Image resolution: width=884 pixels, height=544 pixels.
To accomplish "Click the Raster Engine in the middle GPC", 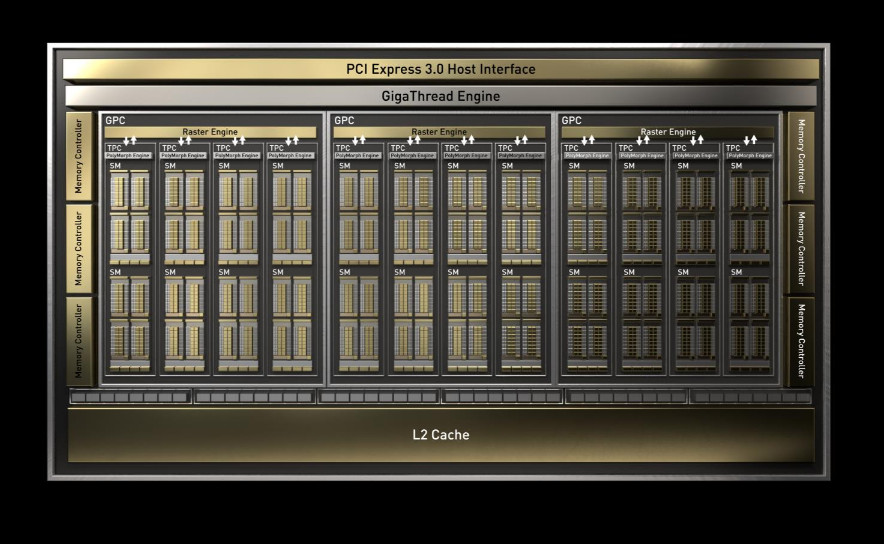I will pyautogui.click(x=439, y=132).
